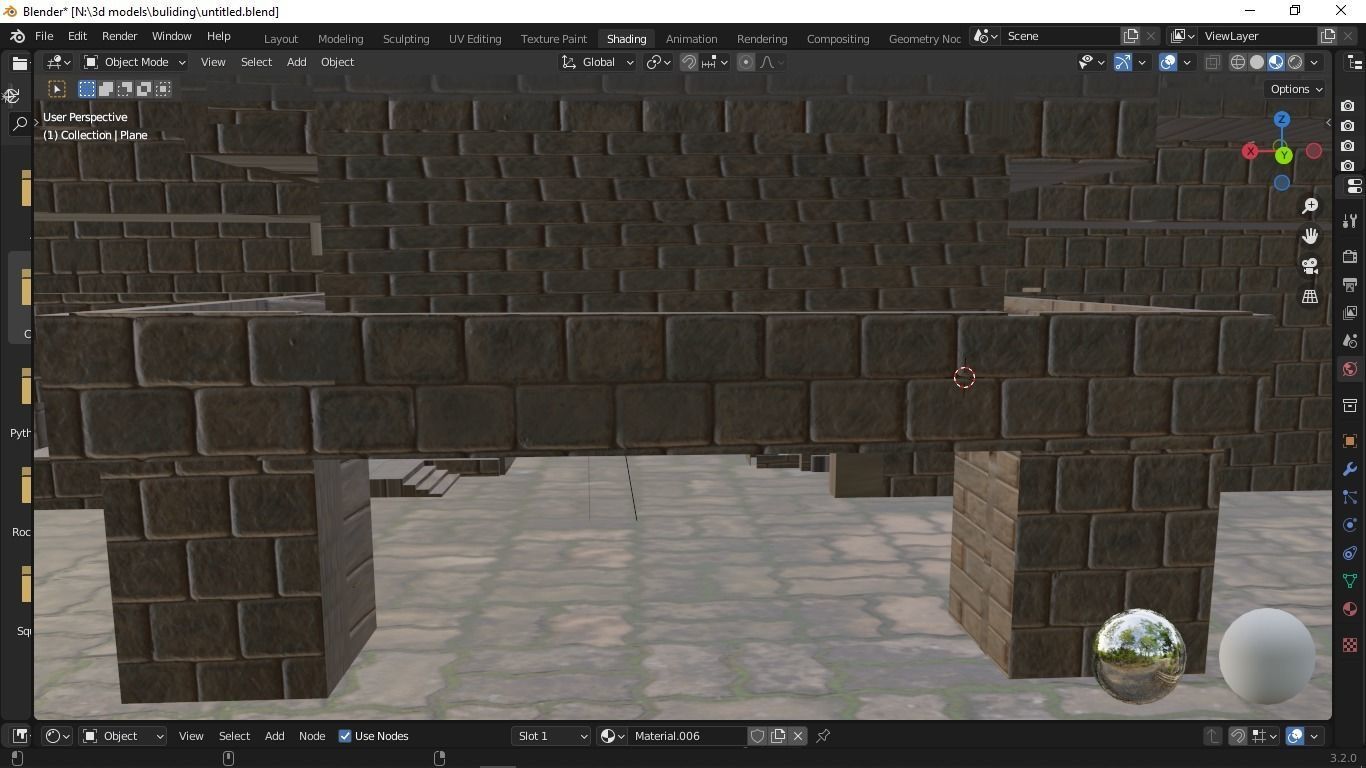Open the Global transform orientation dropdown
Image resolution: width=1366 pixels, height=768 pixels.
[x=598, y=62]
